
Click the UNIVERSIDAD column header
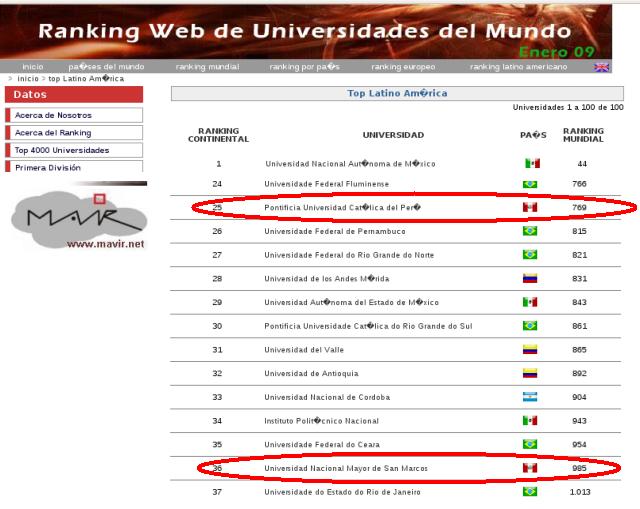click(x=393, y=135)
